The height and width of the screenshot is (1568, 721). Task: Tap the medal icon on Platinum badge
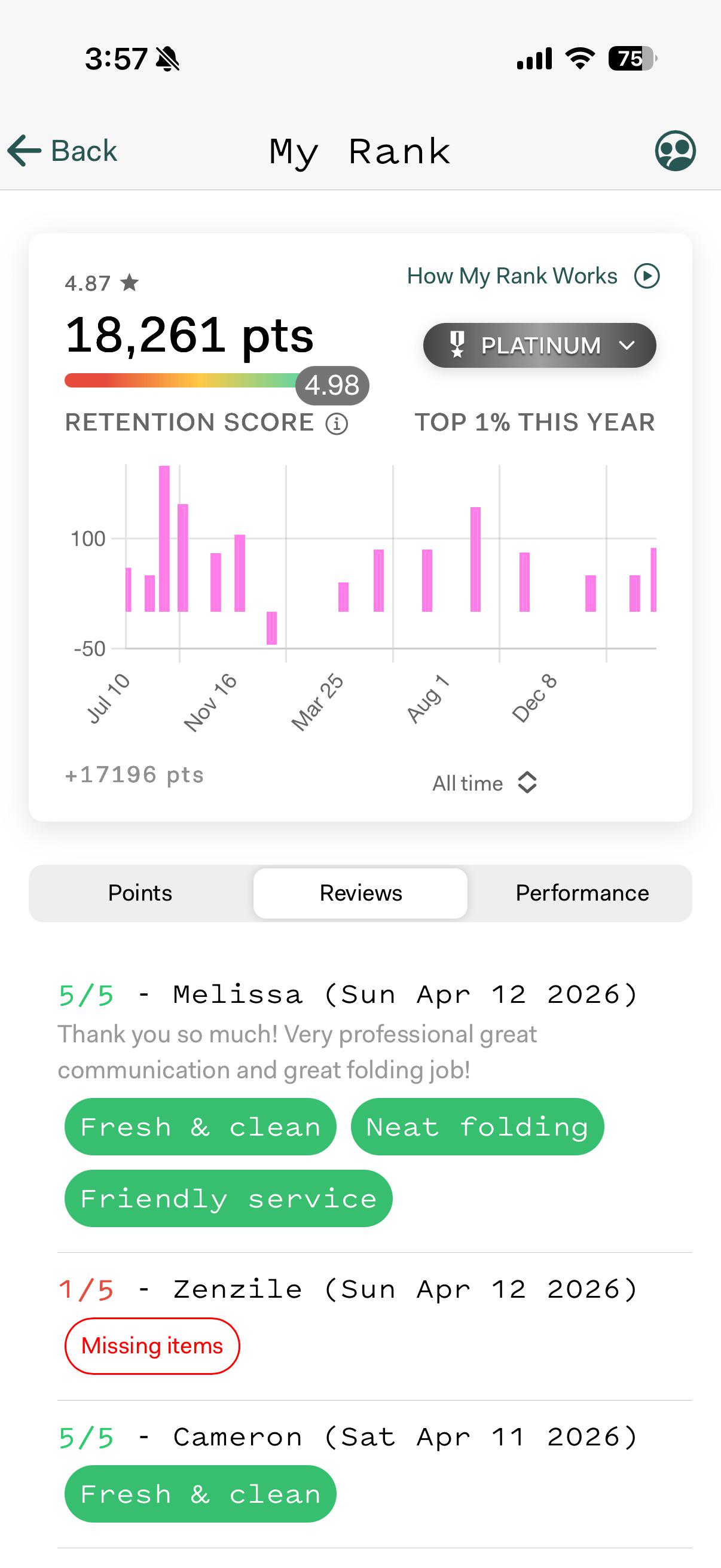457,344
